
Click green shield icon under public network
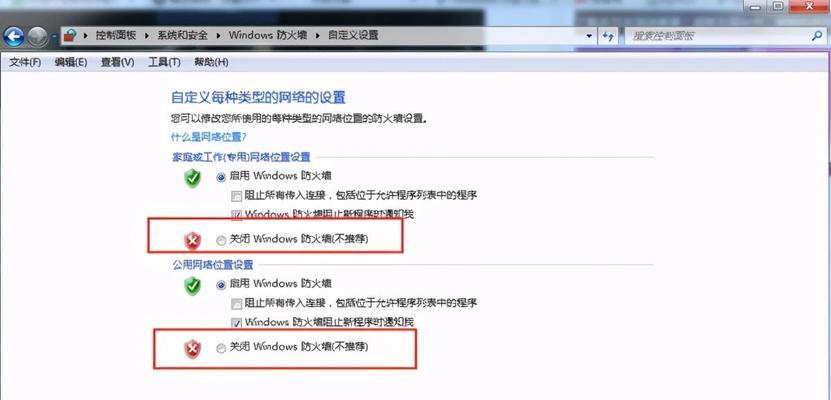pyautogui.click(x=192, y=286)
